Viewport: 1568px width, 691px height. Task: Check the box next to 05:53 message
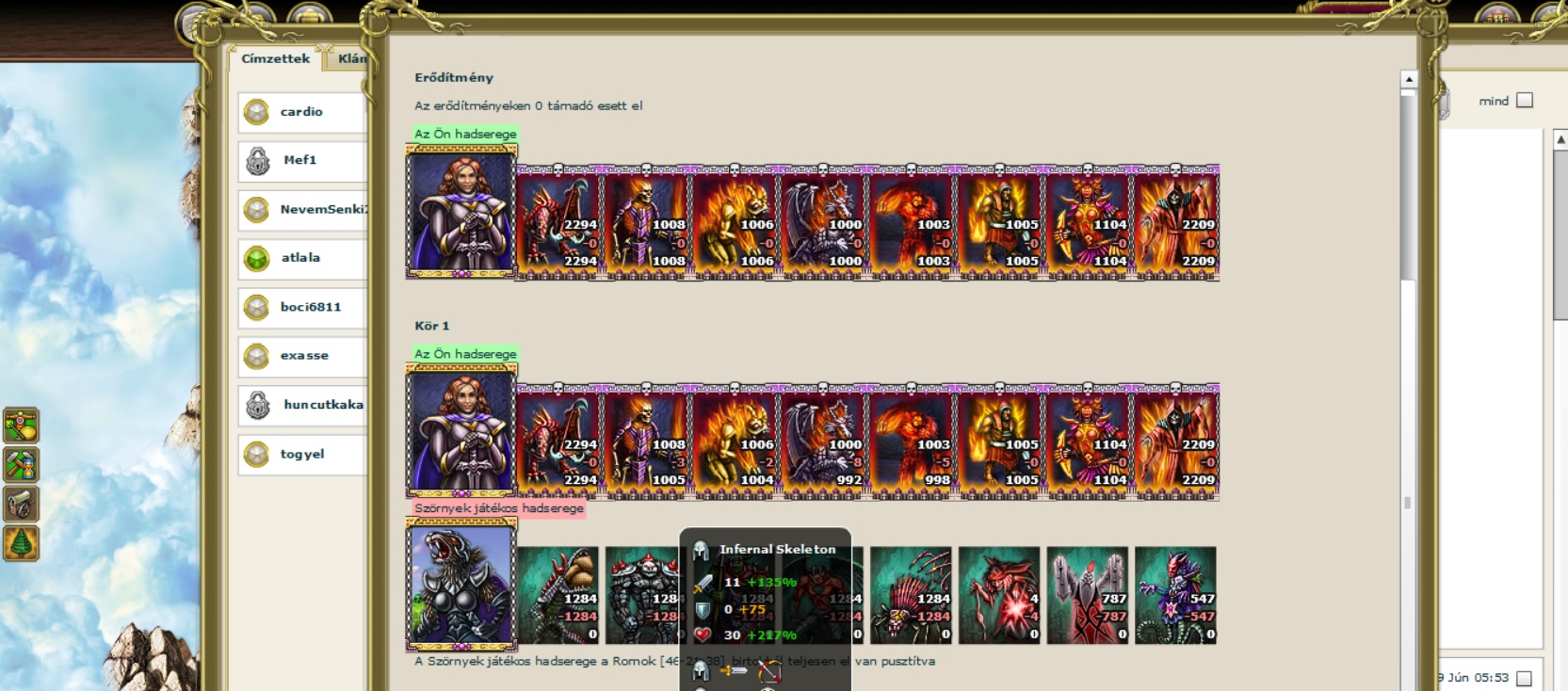point(1525,678)
